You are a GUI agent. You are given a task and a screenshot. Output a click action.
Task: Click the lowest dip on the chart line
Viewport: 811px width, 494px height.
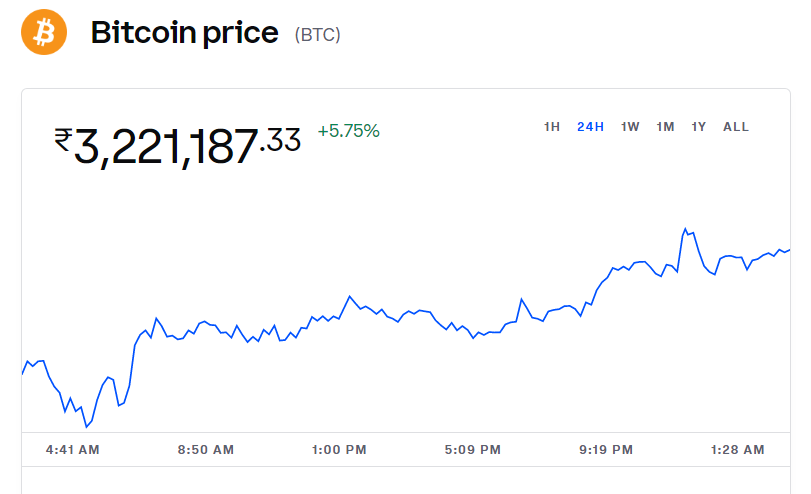[87, 427]
